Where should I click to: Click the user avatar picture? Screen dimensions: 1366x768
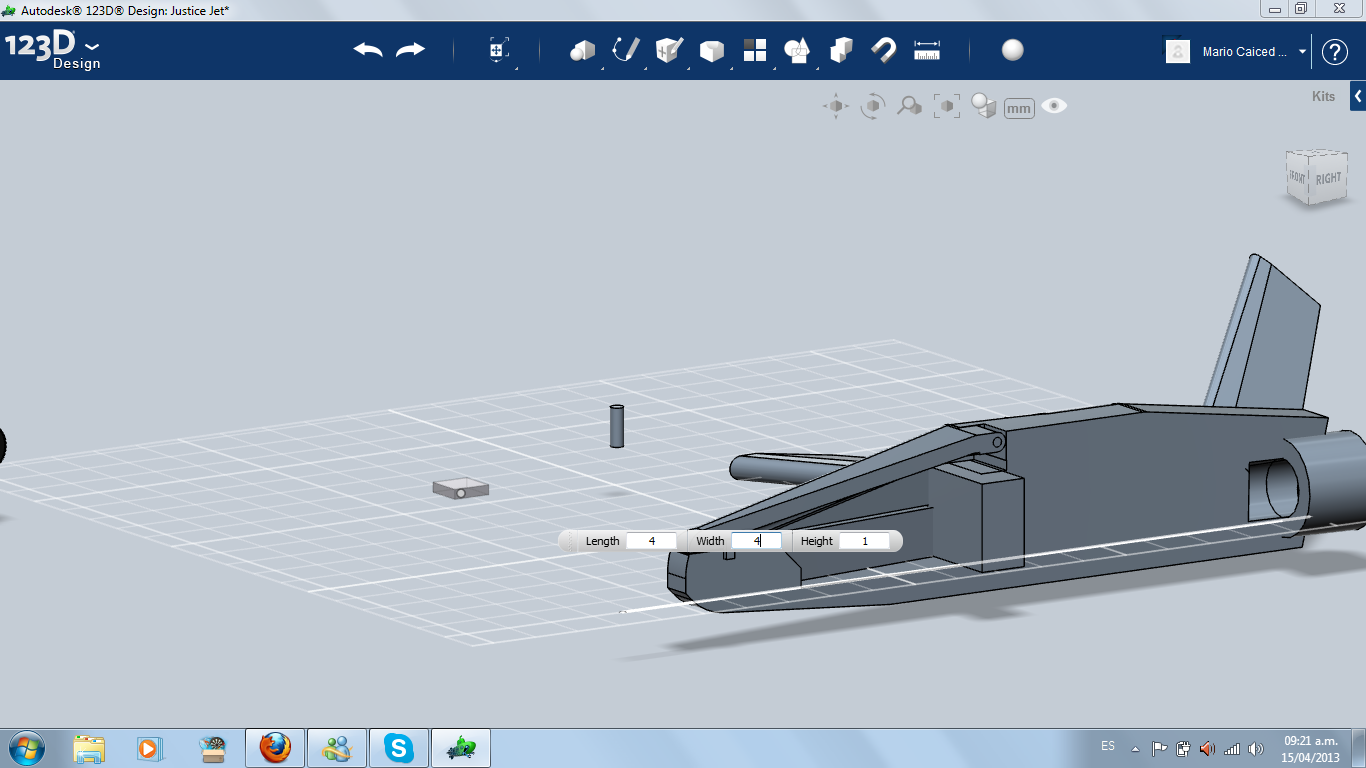1178,51
